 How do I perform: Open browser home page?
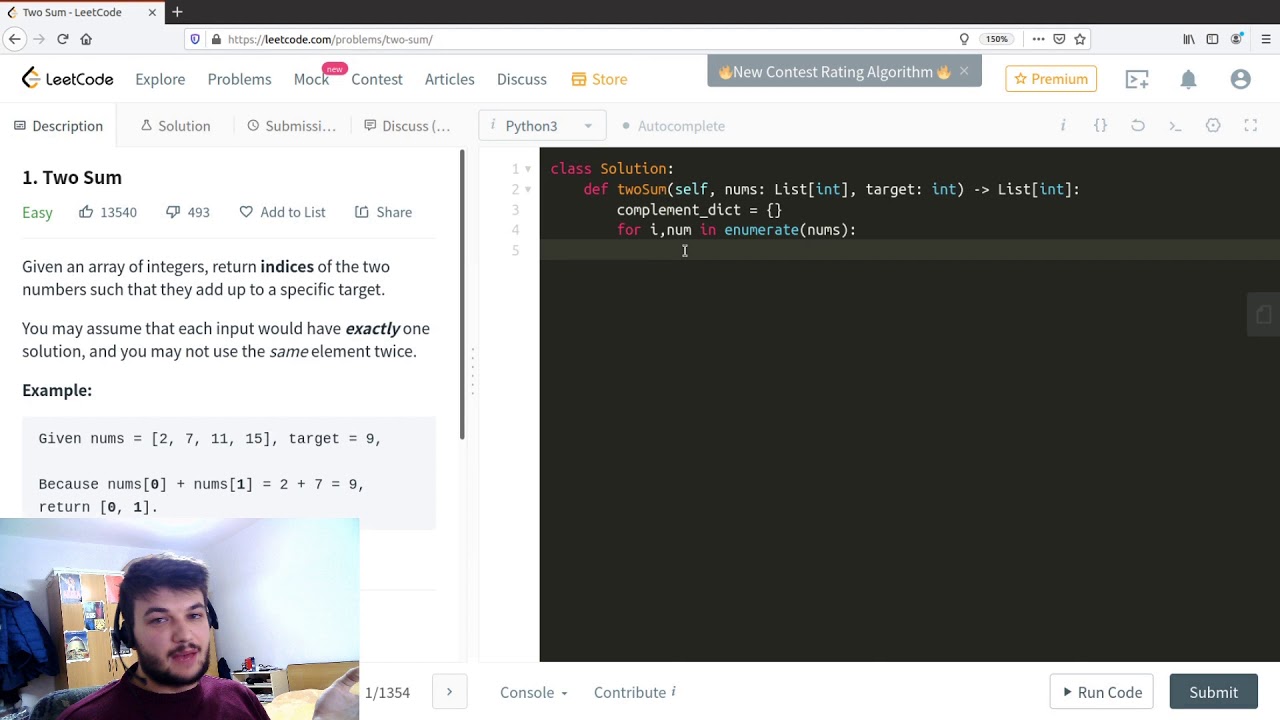pyautogui.click(x=86, y=39)
